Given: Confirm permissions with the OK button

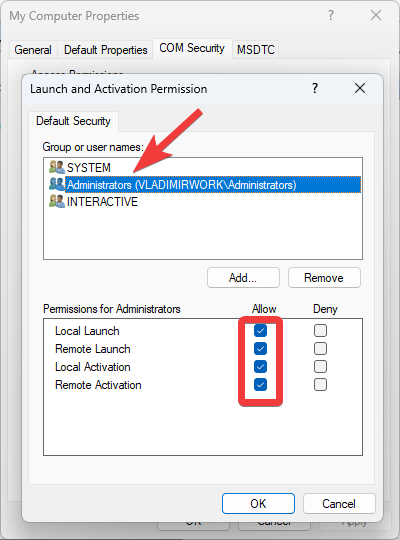Looking at the screenshot, I should click(258, 503).
